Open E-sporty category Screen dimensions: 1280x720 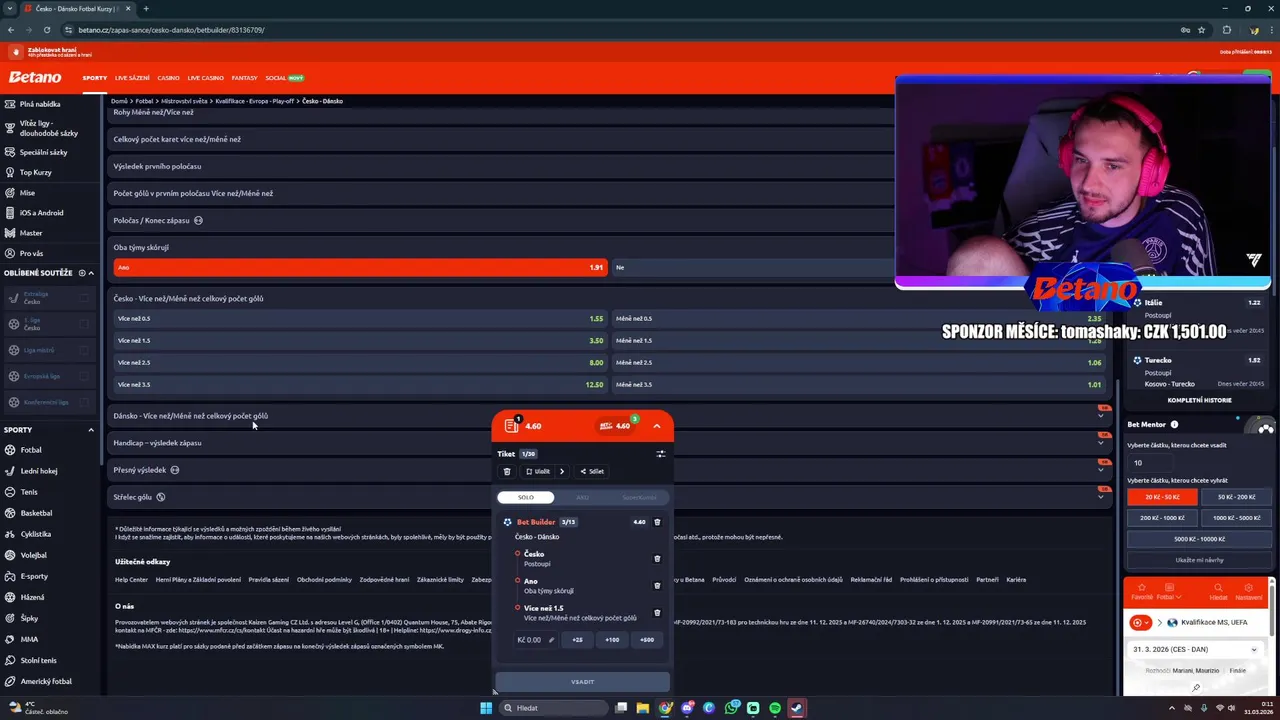click(x=34, y=576)
